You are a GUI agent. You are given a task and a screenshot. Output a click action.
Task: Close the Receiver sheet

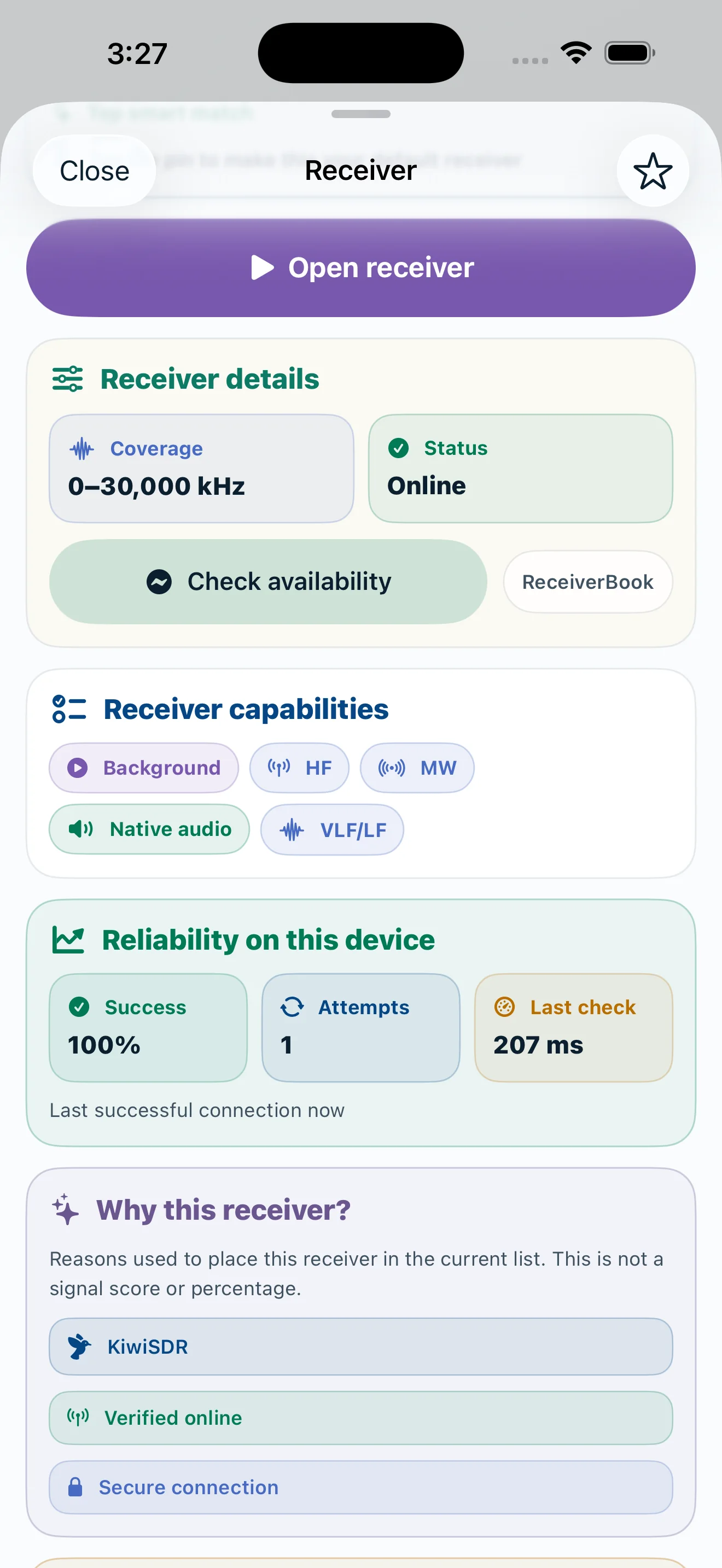pos(95,171)
